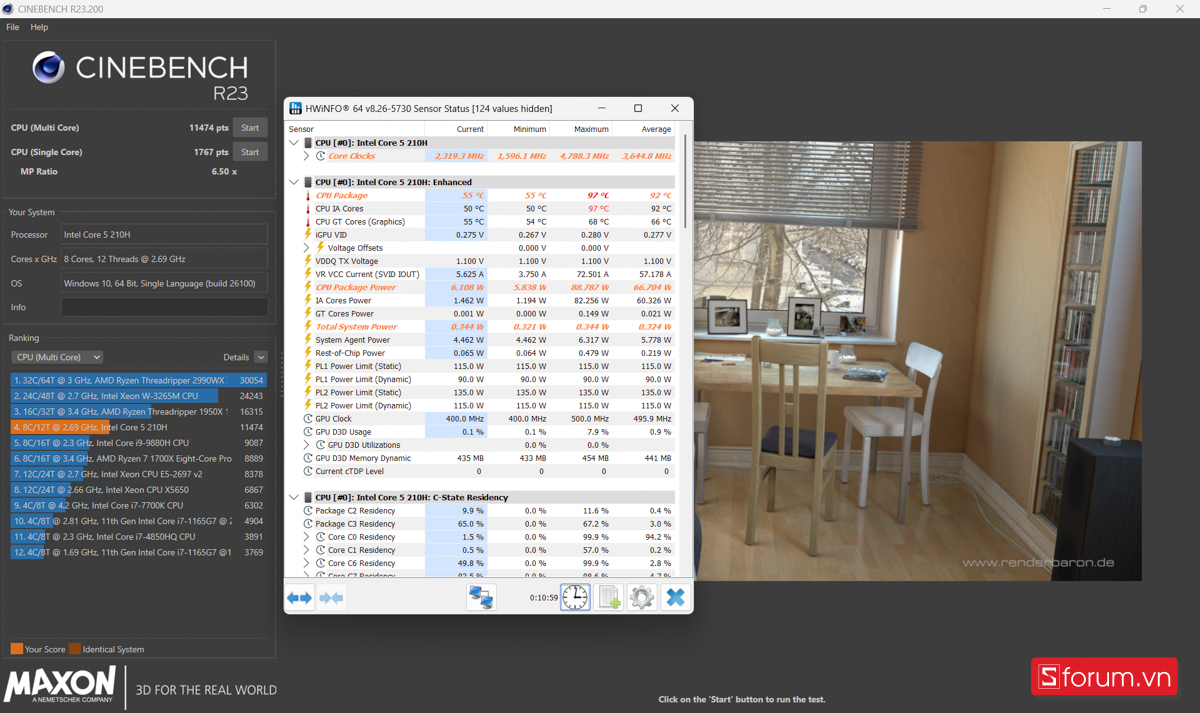
Task: Click the Cores x GHz field
Action: 164,259
